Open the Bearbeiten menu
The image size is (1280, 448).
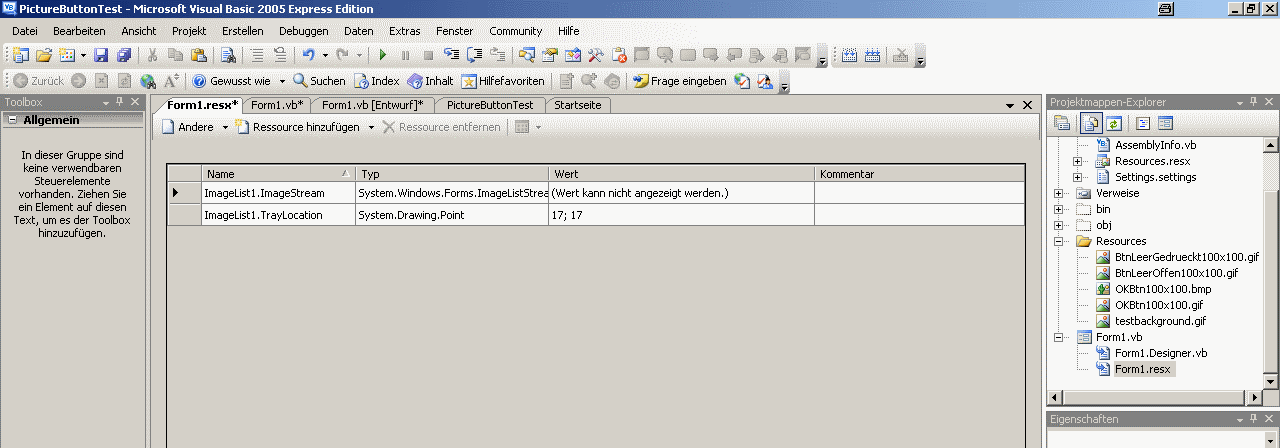(x=79, y=31)
